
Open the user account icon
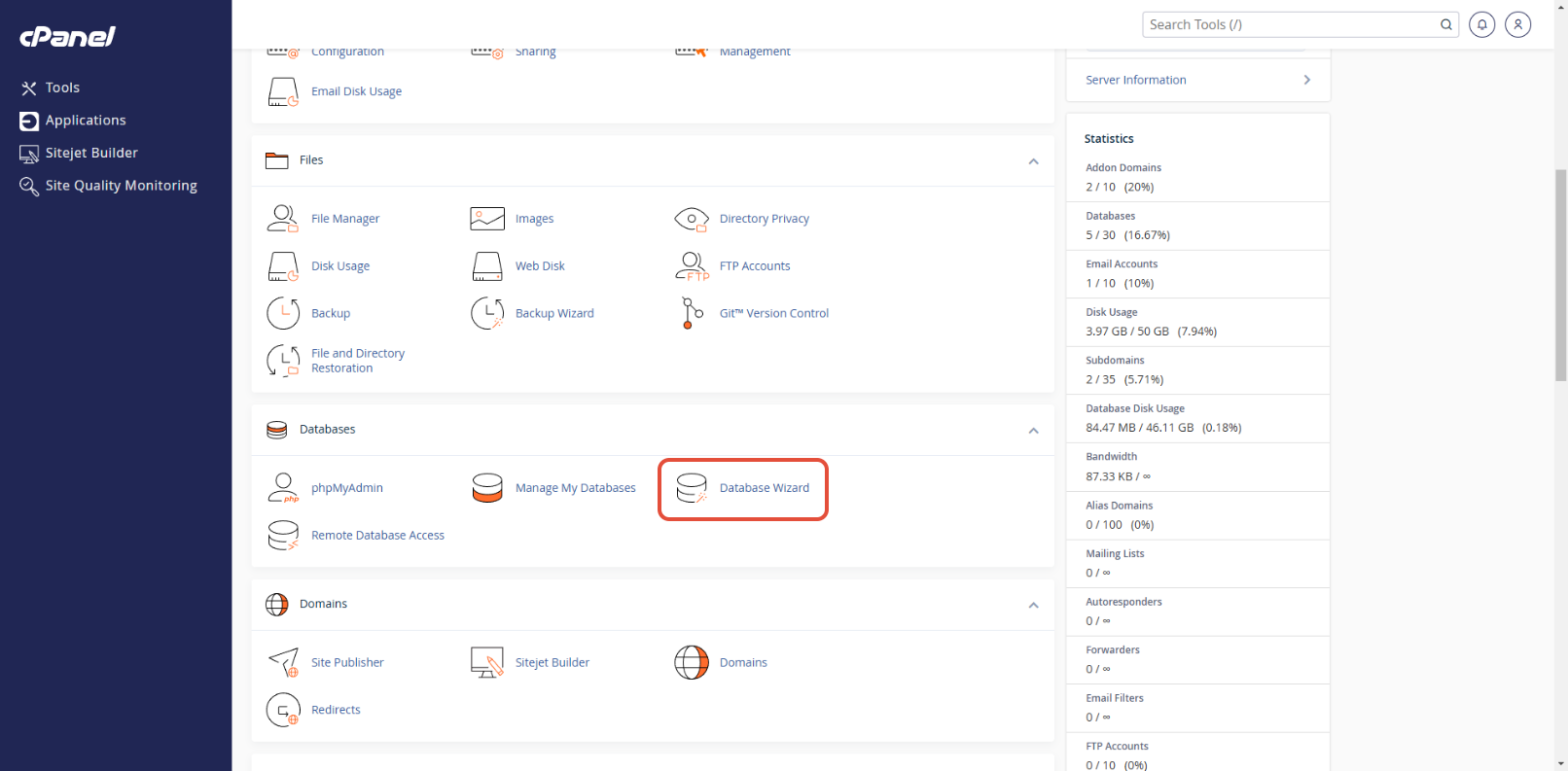click(1518, 24)
